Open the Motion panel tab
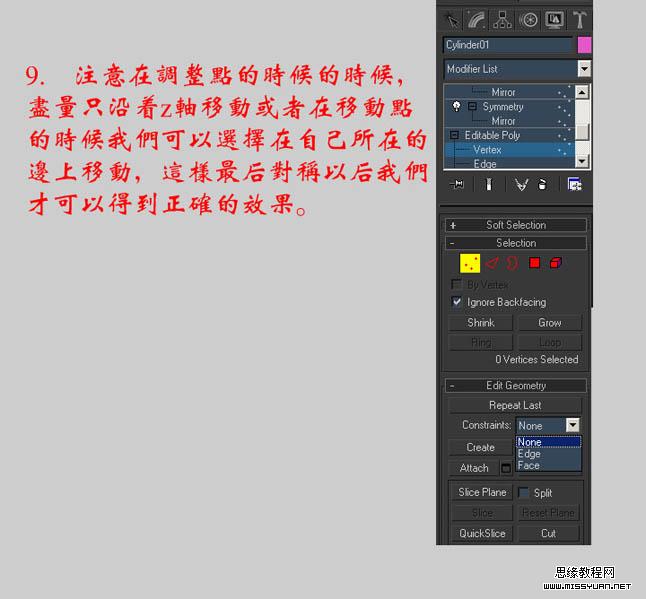This screenshot has height=599, width=646. click(528, 19)
